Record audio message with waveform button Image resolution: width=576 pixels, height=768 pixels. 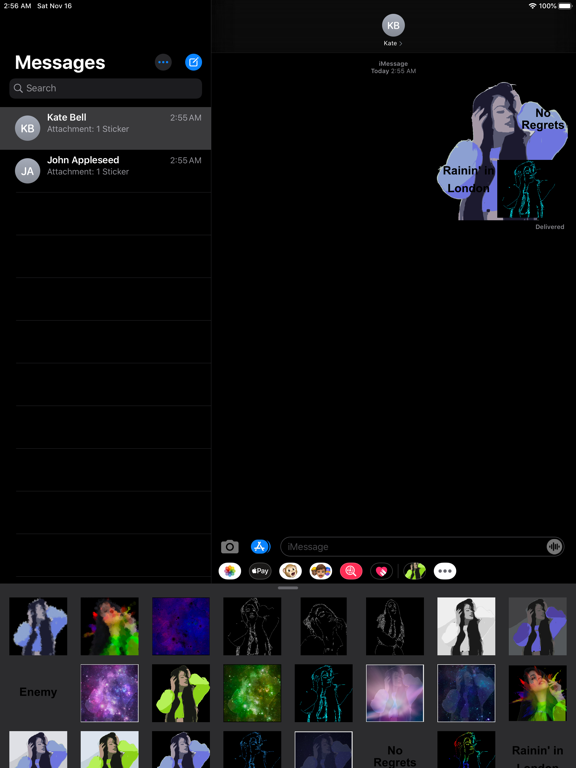coord(554,547)
